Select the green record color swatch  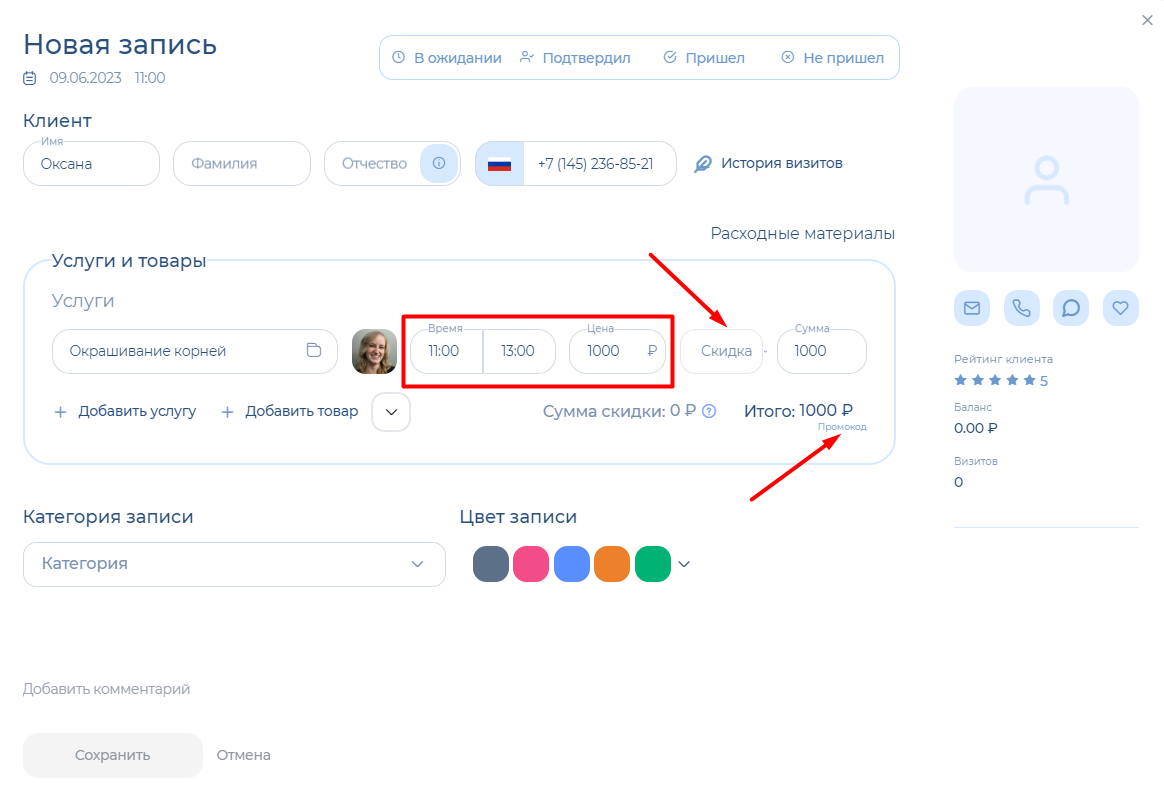coord(652,564)
